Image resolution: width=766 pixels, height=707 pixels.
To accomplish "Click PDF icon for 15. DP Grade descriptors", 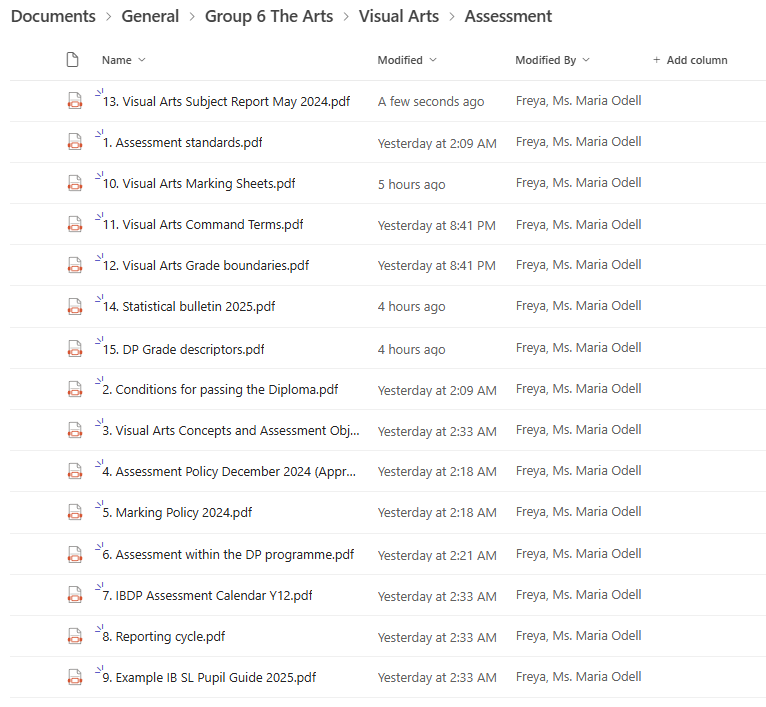I will point(75,348).
